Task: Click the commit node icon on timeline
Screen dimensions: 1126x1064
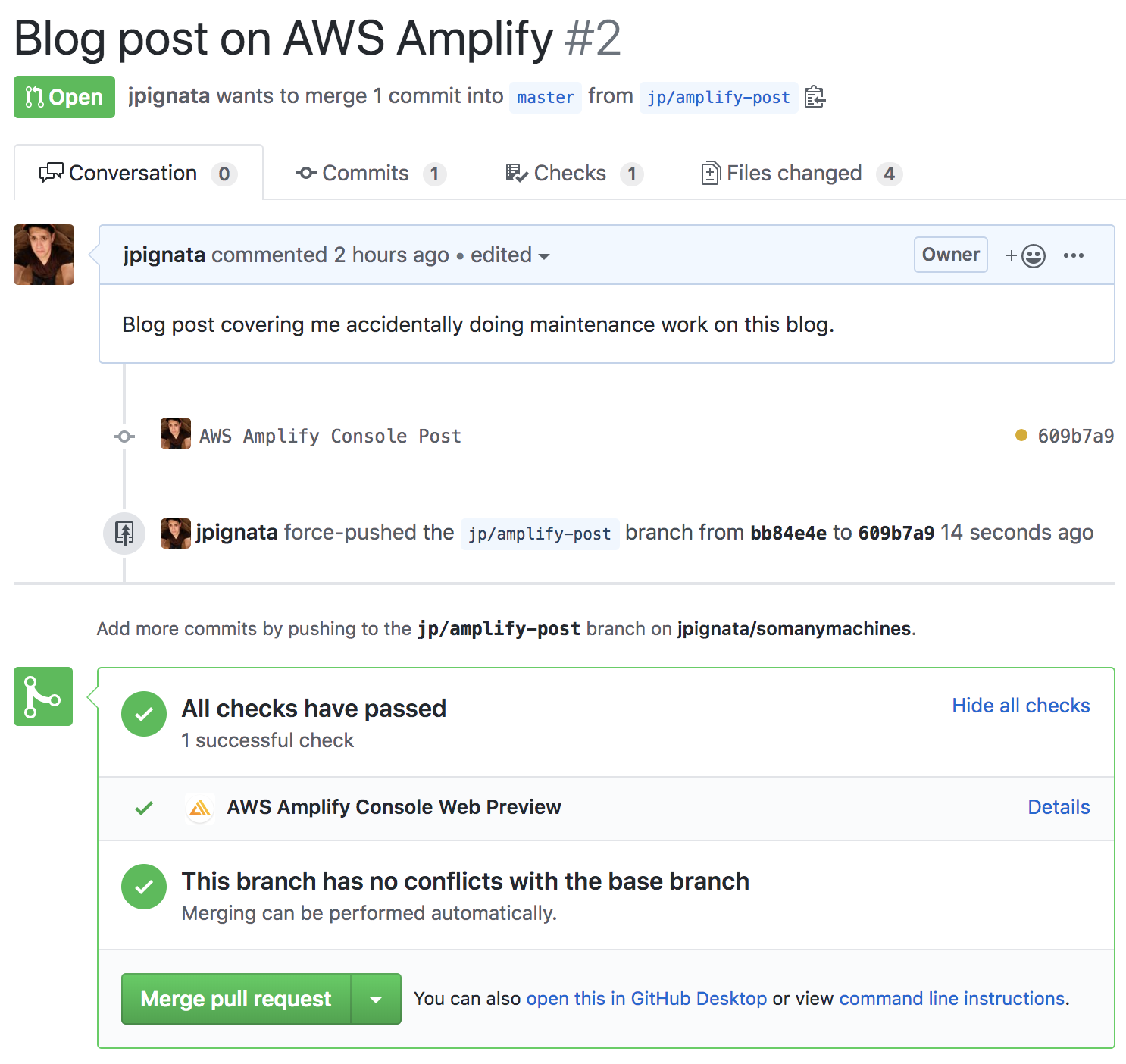Action: click(x=124, y=437)
